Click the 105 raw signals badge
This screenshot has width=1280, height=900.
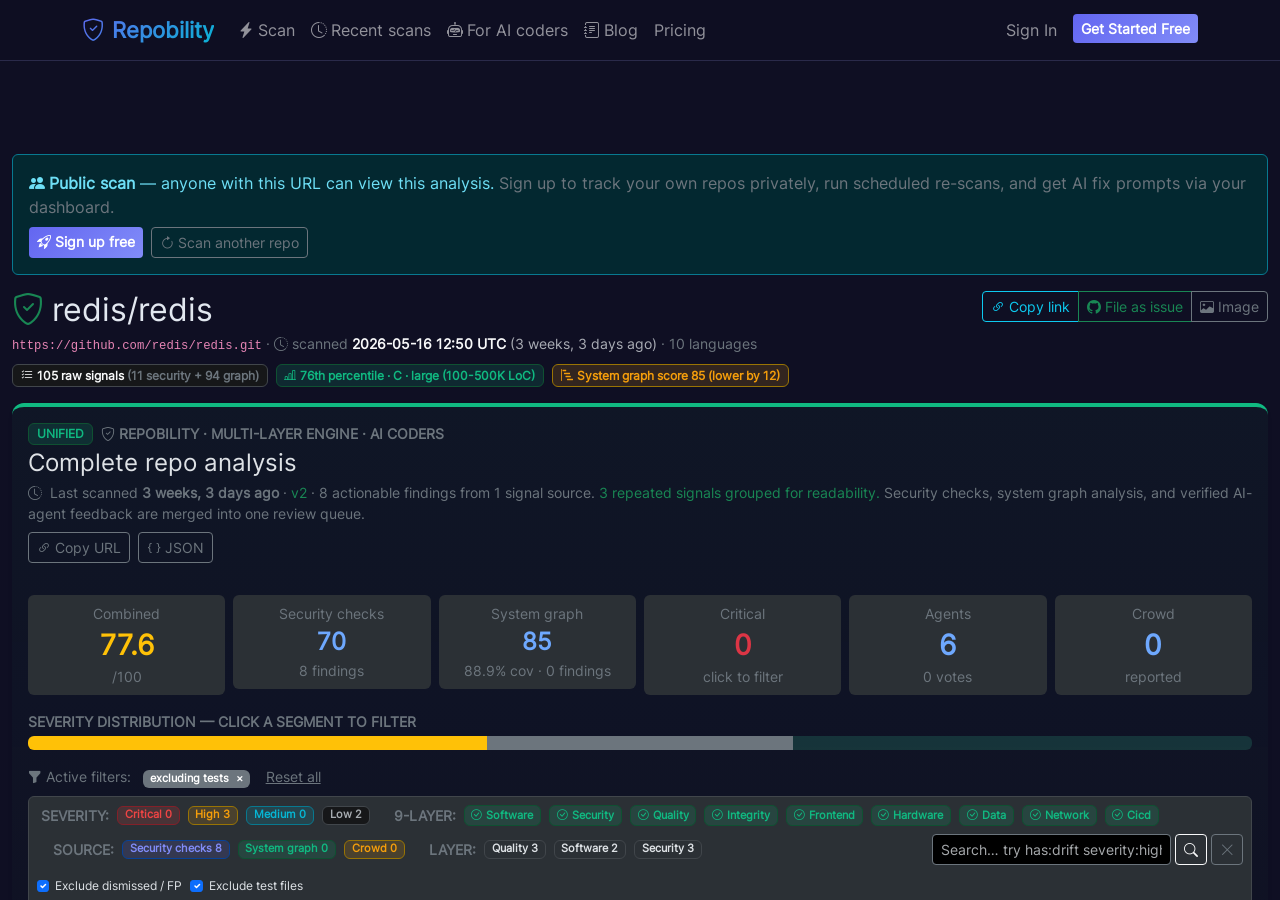[140, 376]
